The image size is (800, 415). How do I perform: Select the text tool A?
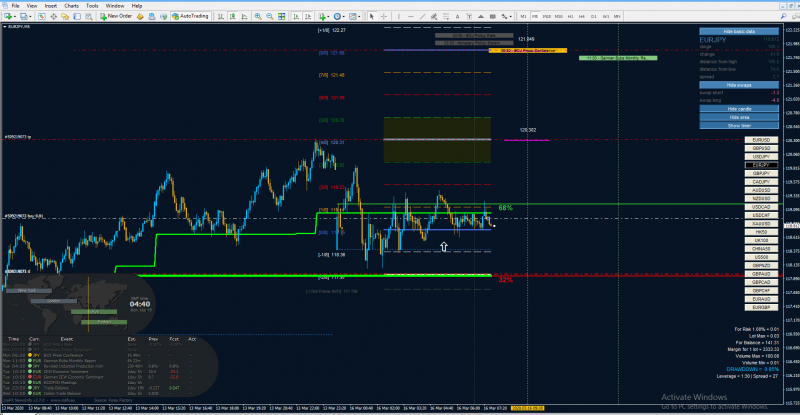click(x=458, y=16)
